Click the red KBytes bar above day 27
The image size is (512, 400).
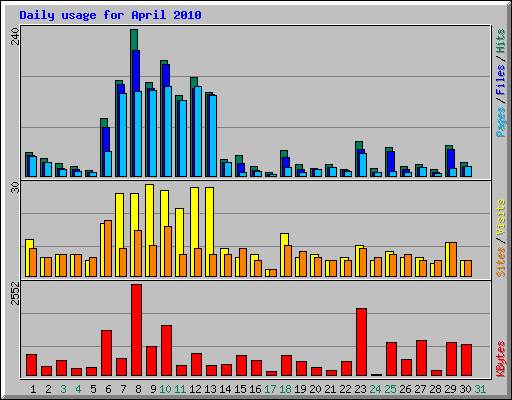(421, 358)
